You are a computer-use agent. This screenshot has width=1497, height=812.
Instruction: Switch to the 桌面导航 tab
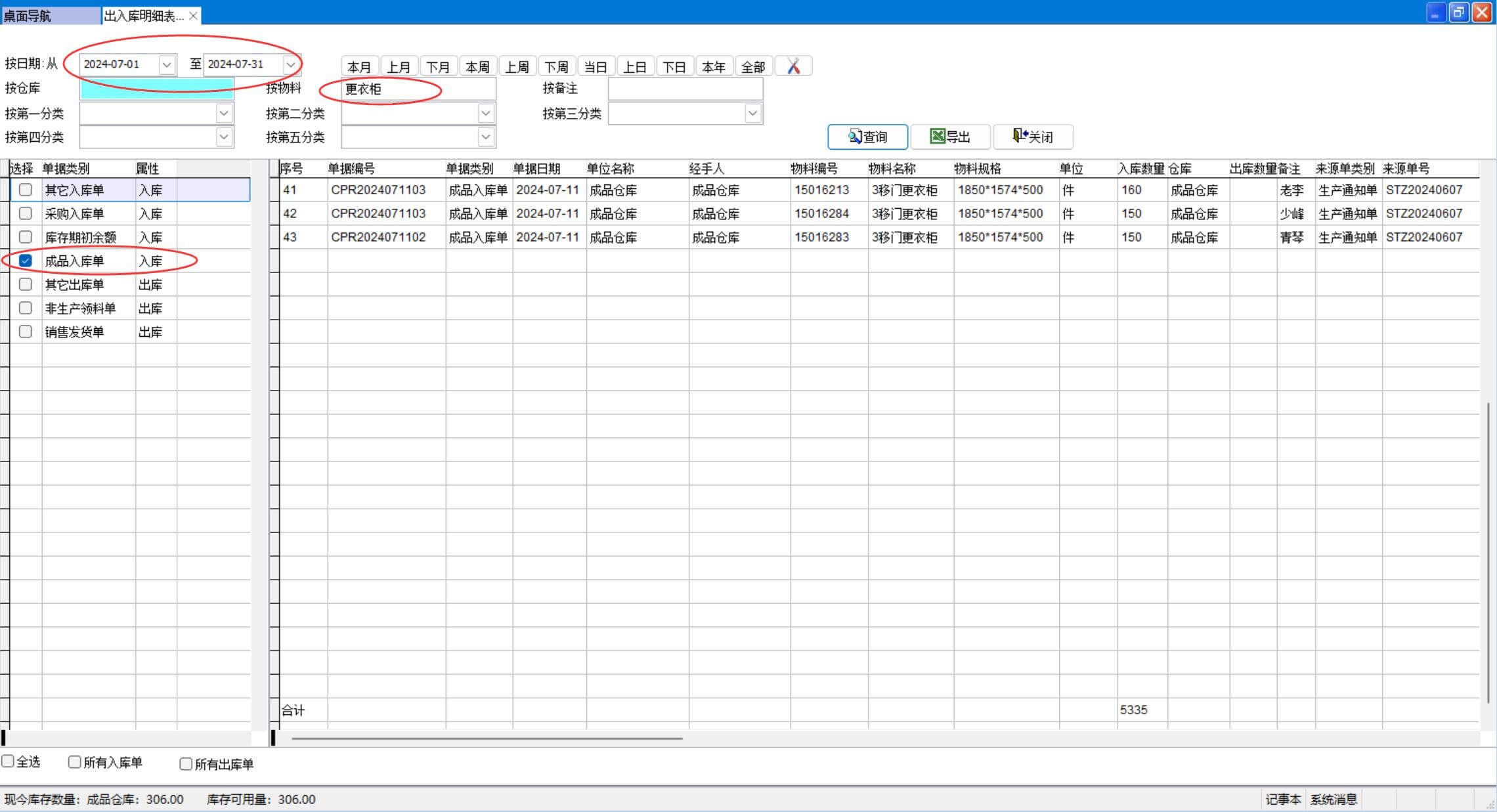[x=50, y=16]
